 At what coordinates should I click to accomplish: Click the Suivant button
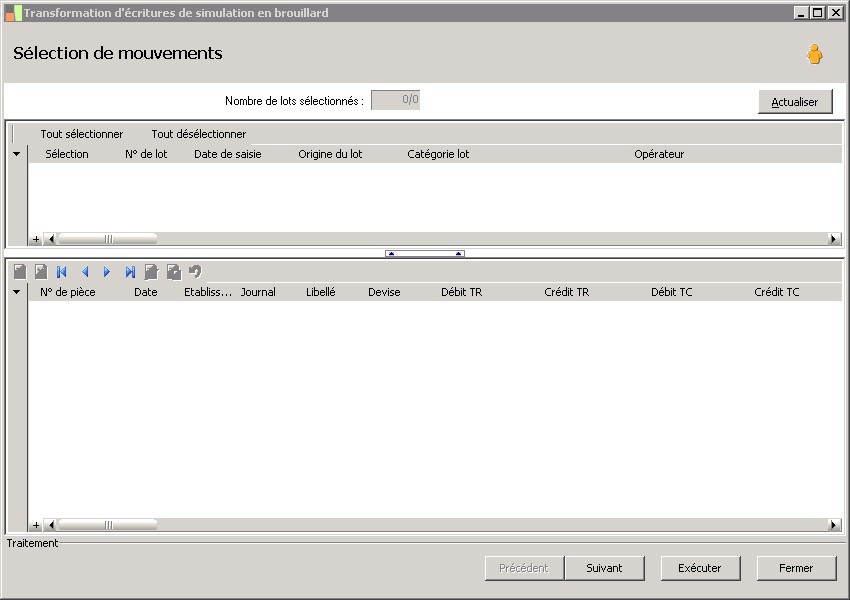point(604,568)
